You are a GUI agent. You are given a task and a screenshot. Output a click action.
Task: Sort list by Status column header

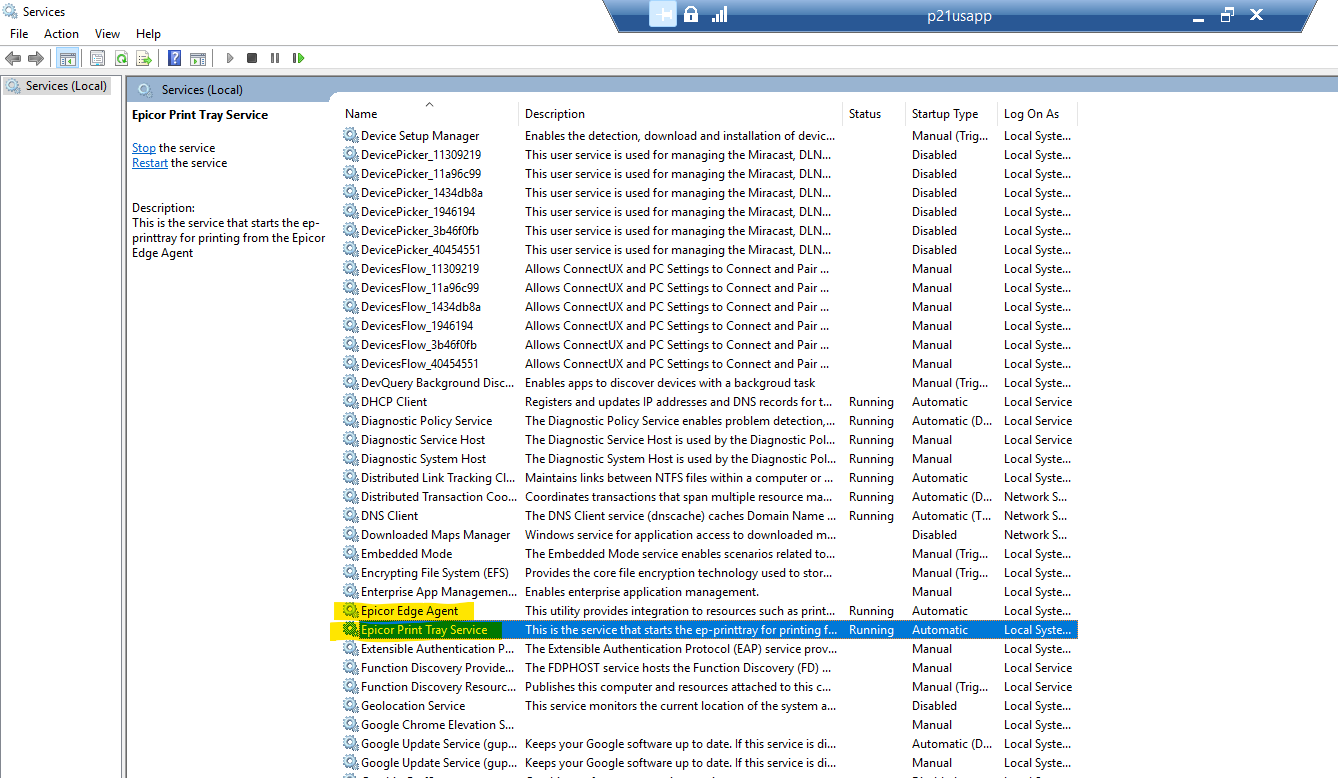[864, 114]
